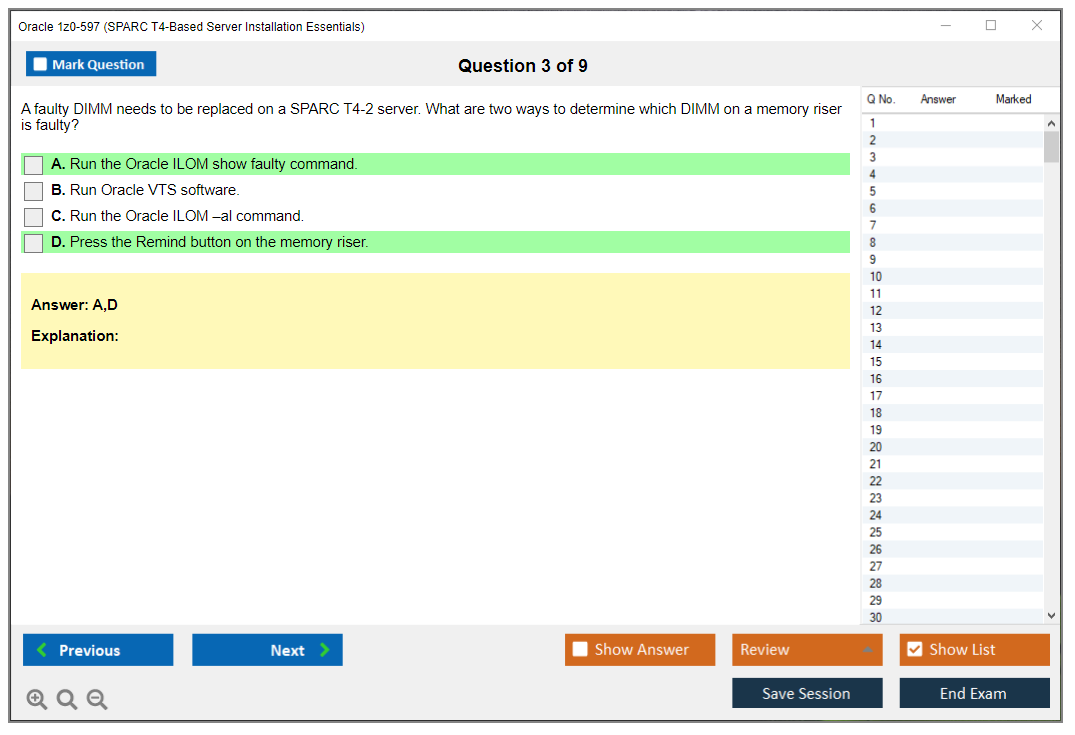The image size is (1075, 735).
Task: Advance to the next question with Next
Action: tap(267, 650)
